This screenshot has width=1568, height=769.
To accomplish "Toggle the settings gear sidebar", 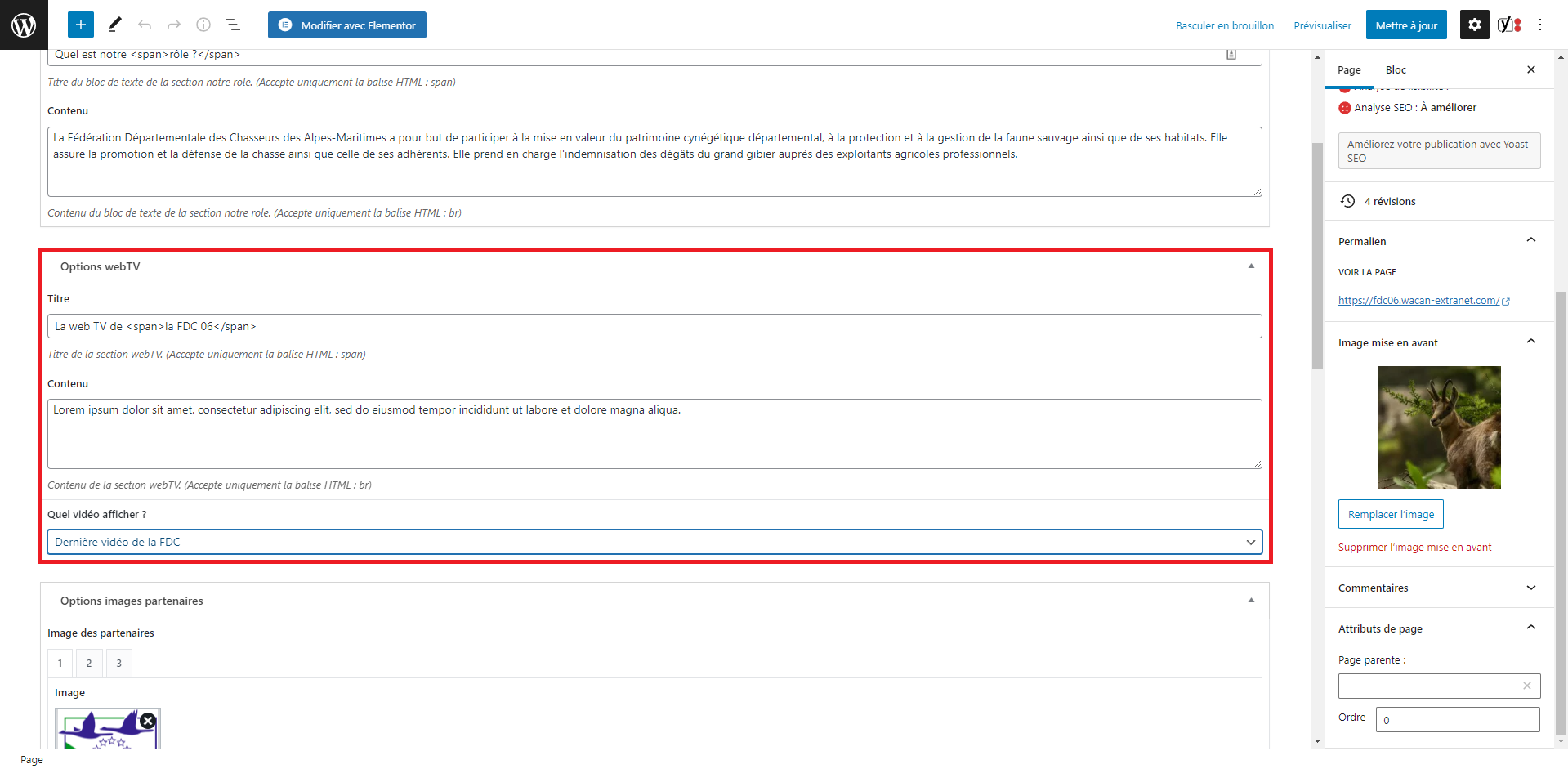I will [1474, 25].
